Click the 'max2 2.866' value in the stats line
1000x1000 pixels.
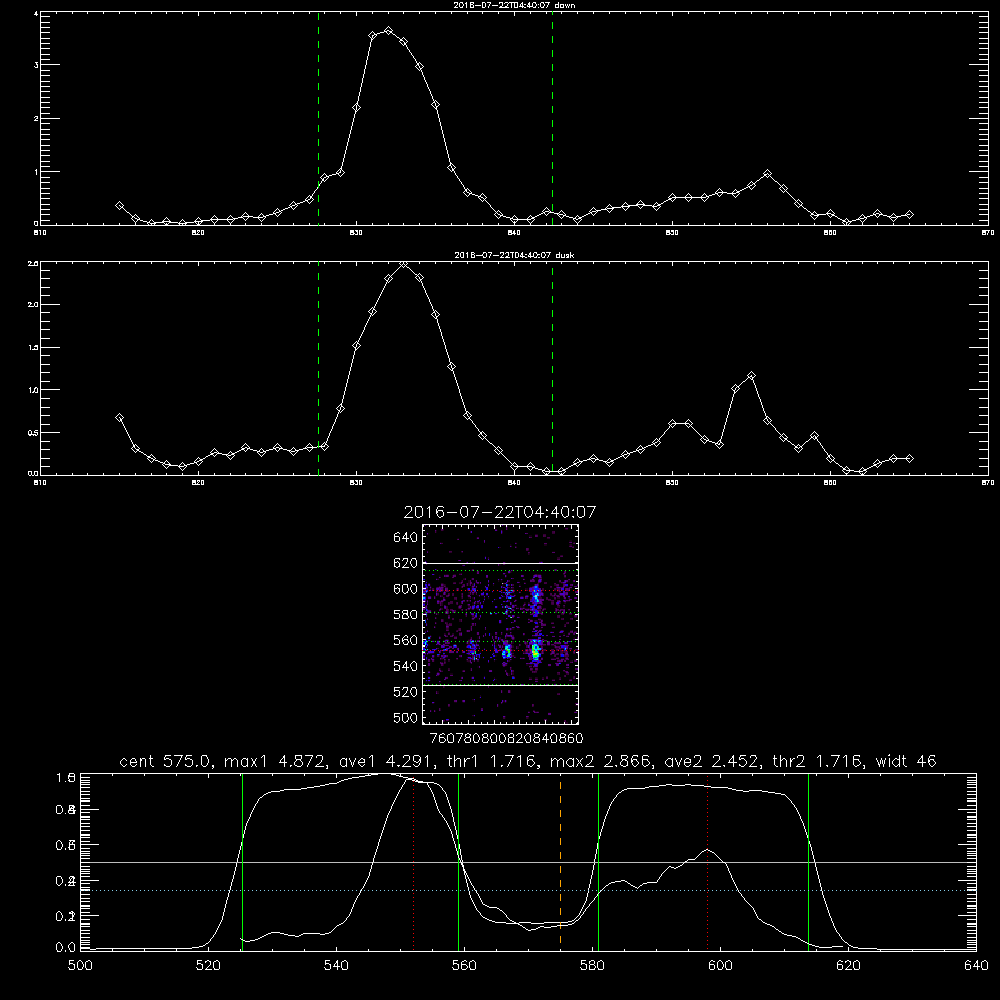point(603,761)
